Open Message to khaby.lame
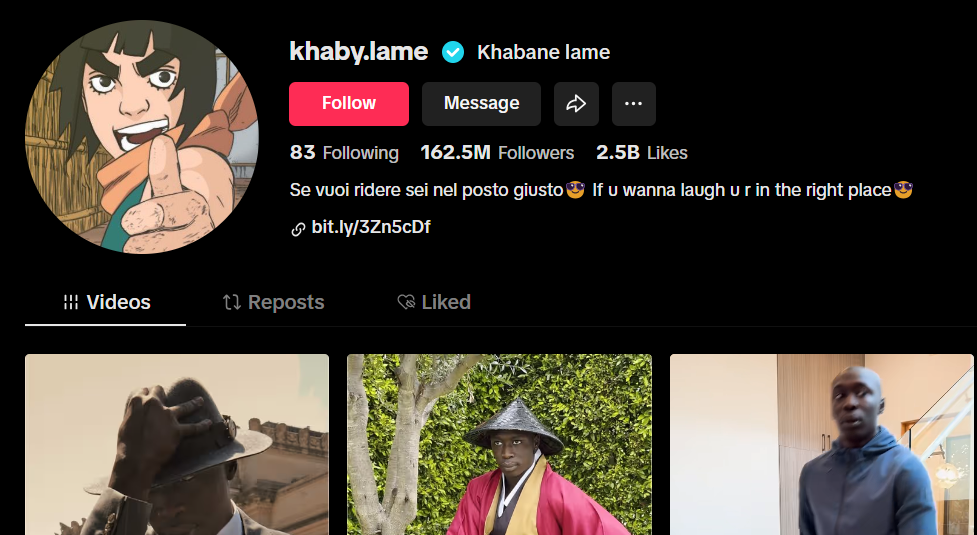The width and height of the screenshot is (977, 535). coord(481,104)
